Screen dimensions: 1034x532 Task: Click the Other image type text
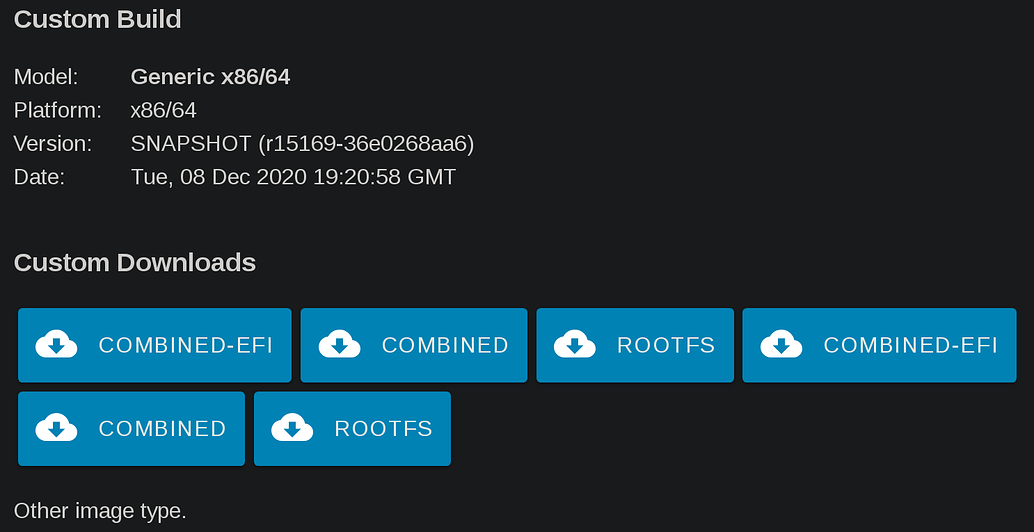pyautogui.click(x=100, y=510)
